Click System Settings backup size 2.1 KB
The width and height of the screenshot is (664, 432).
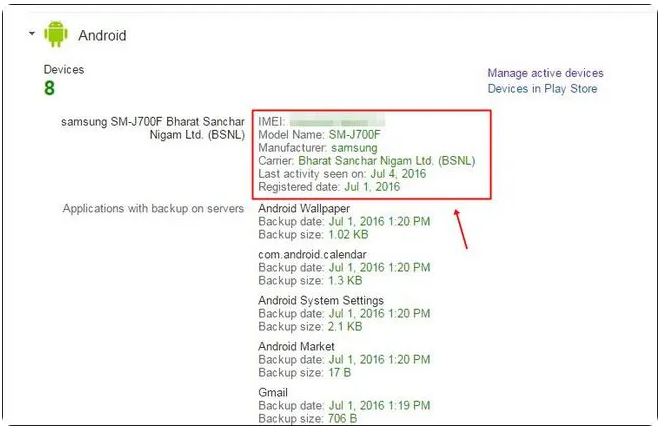point(345,327)
